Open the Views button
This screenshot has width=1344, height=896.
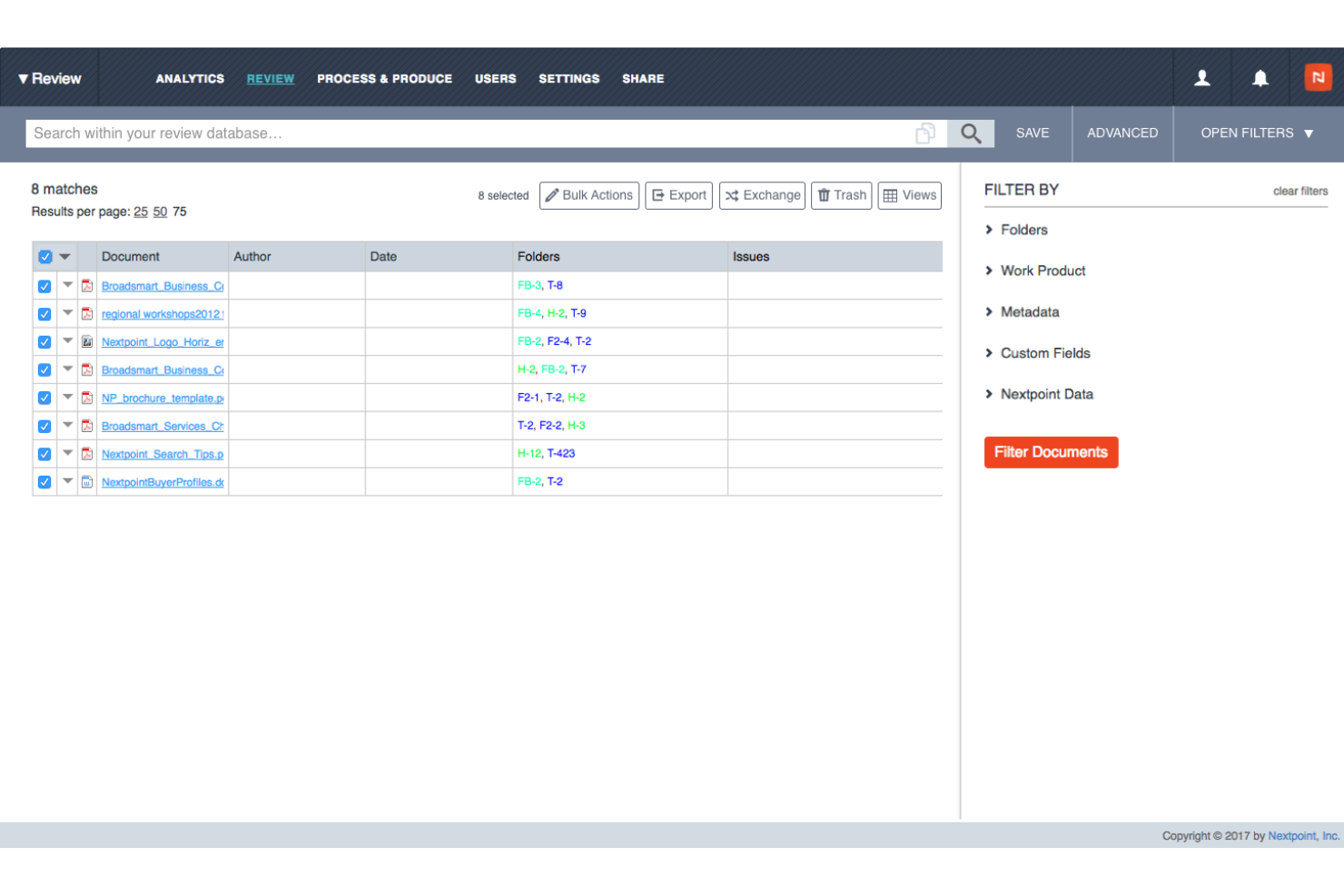909,195
